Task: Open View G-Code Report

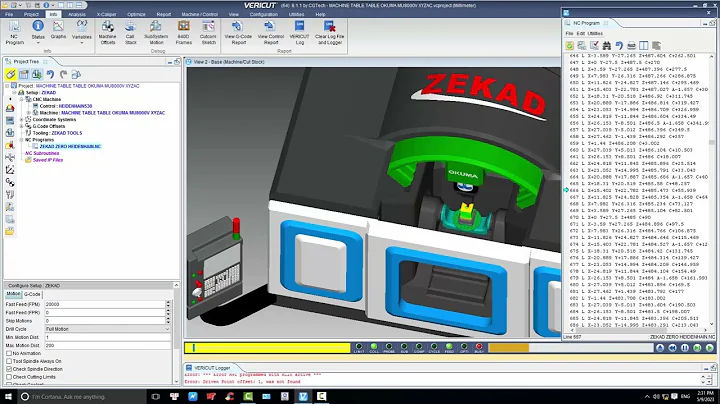Action: click(x=238, y=32)
